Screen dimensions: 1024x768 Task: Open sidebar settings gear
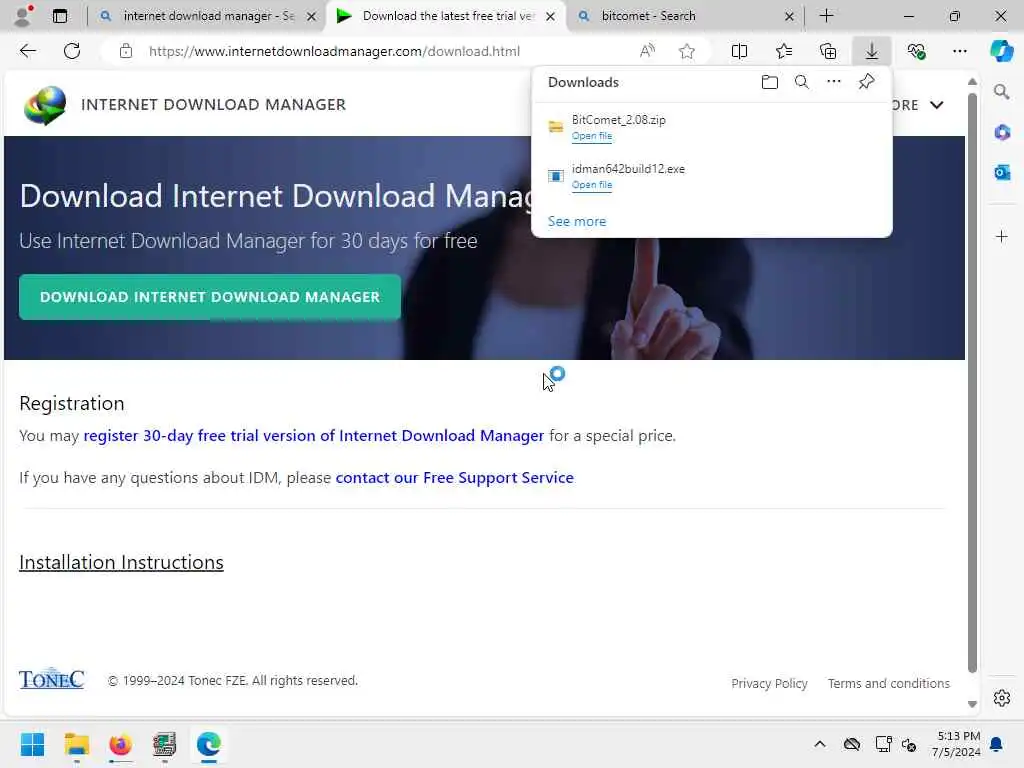(1002, 698)
